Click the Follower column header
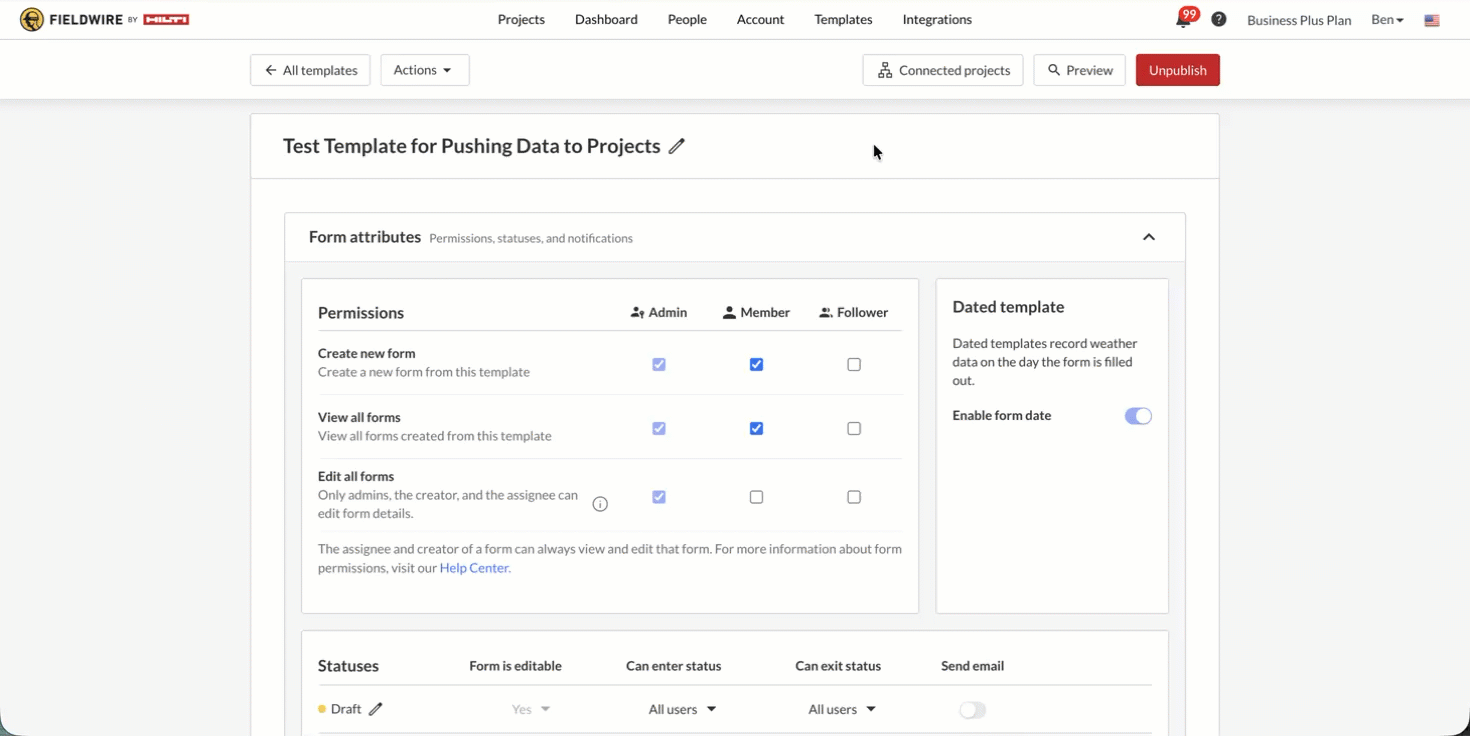This screenshot has width=1470, height=736. [853, 313]
